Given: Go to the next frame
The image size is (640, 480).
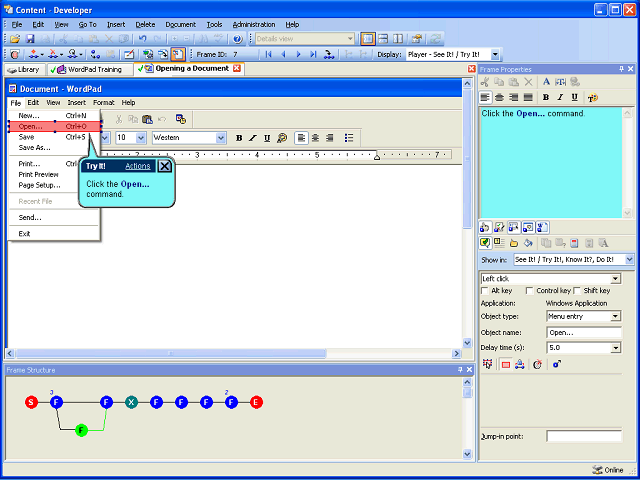Looking at the screenshot, I should point(298,54).
